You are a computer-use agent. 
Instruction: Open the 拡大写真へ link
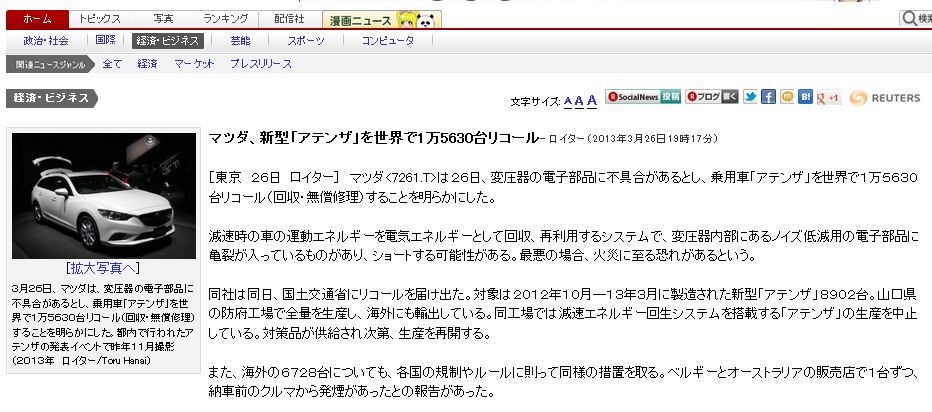point(104,268)
